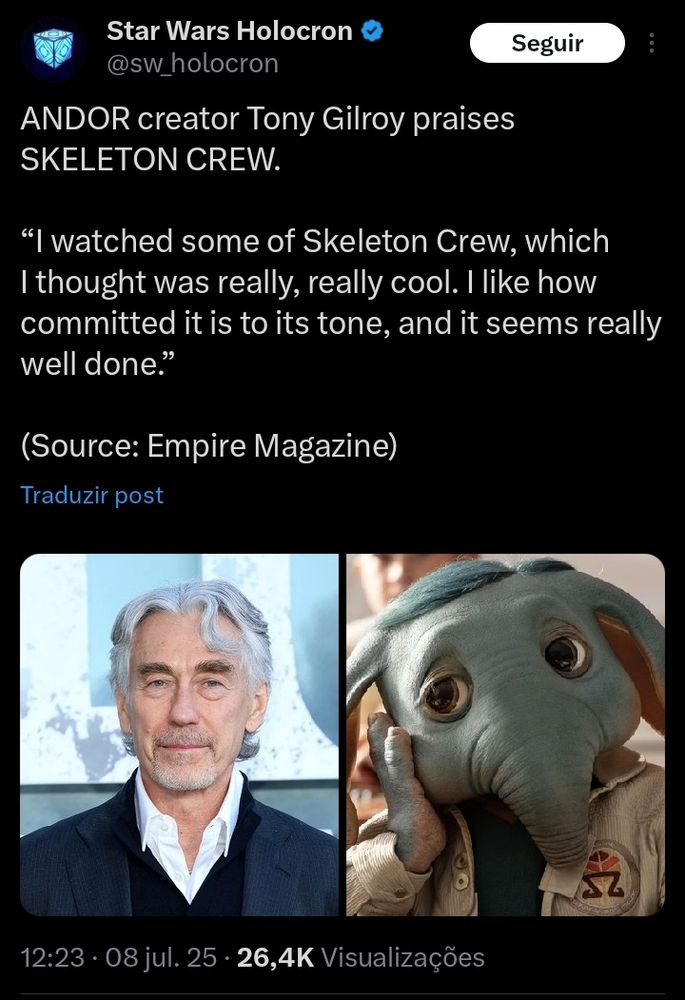Click the @sw_holocron handle
685x1000 pixels.
[193, 64]
